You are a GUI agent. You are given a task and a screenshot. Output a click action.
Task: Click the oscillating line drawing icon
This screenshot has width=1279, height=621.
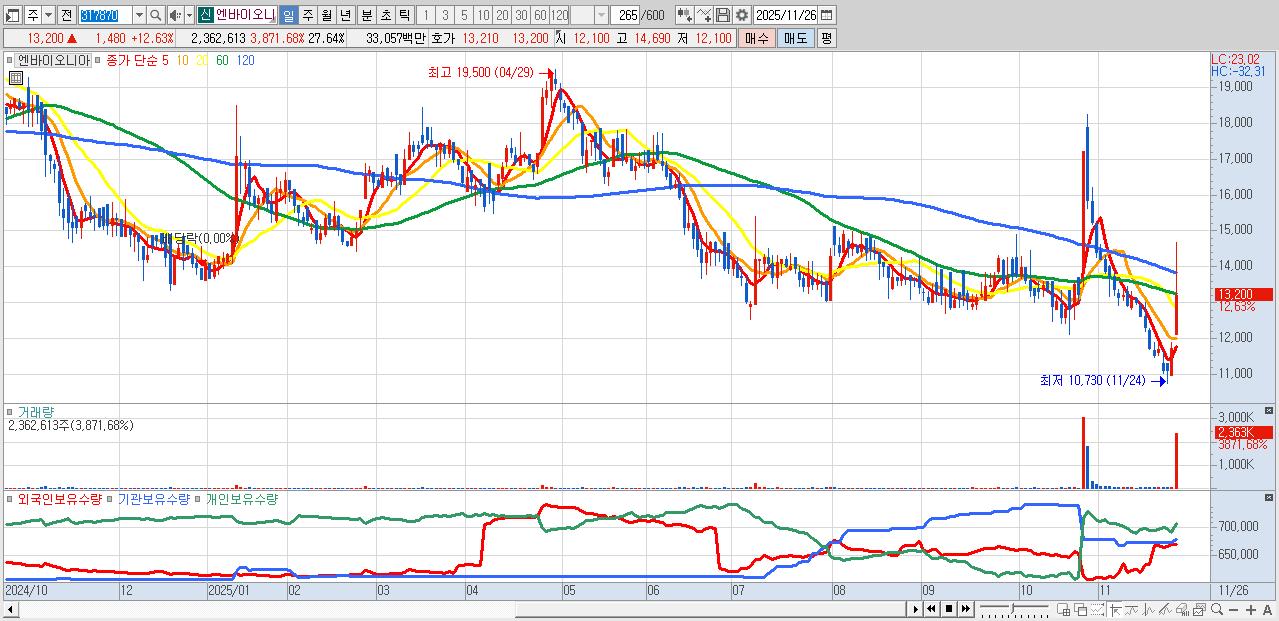(1149, 610)
